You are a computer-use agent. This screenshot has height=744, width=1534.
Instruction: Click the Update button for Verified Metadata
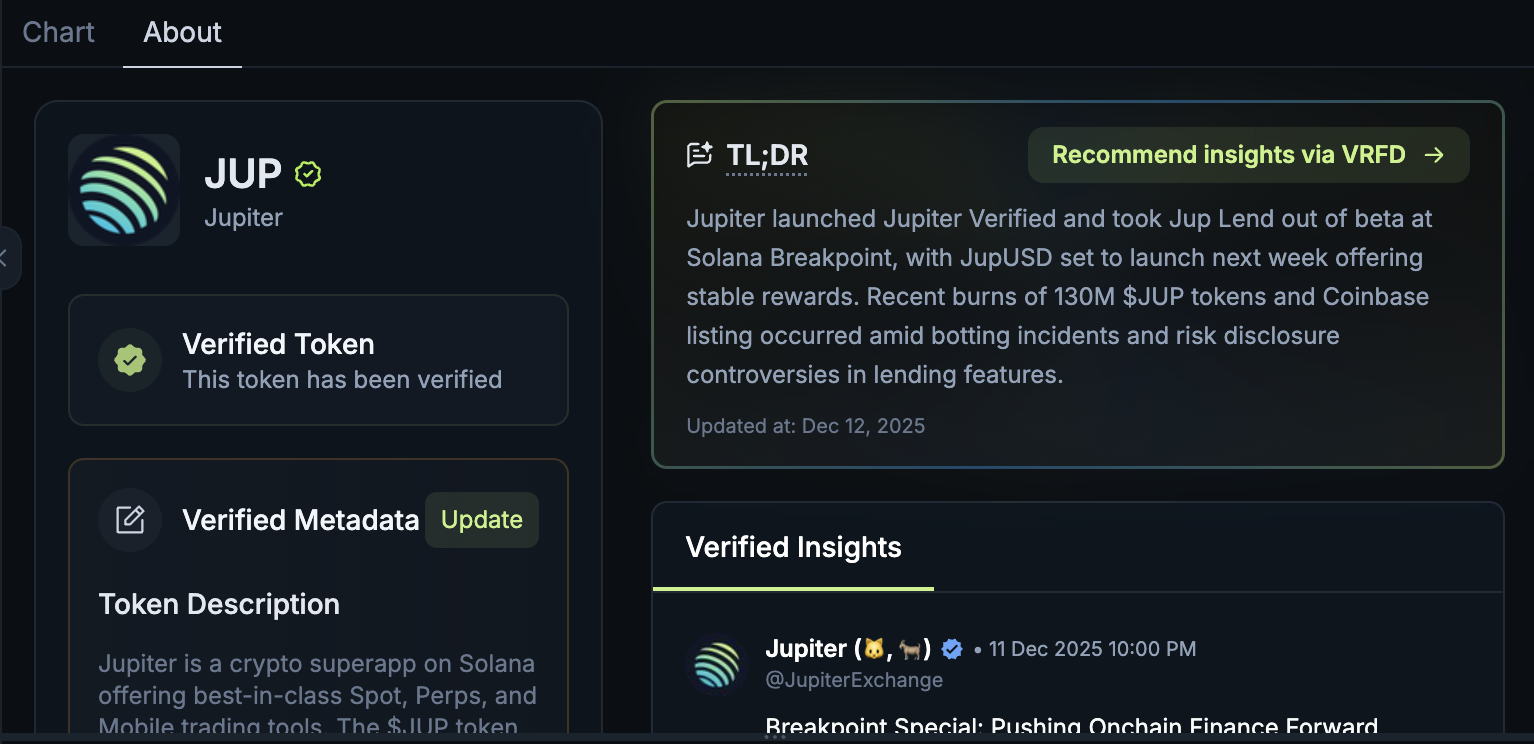pyautogui.click(x=481, y=519)
